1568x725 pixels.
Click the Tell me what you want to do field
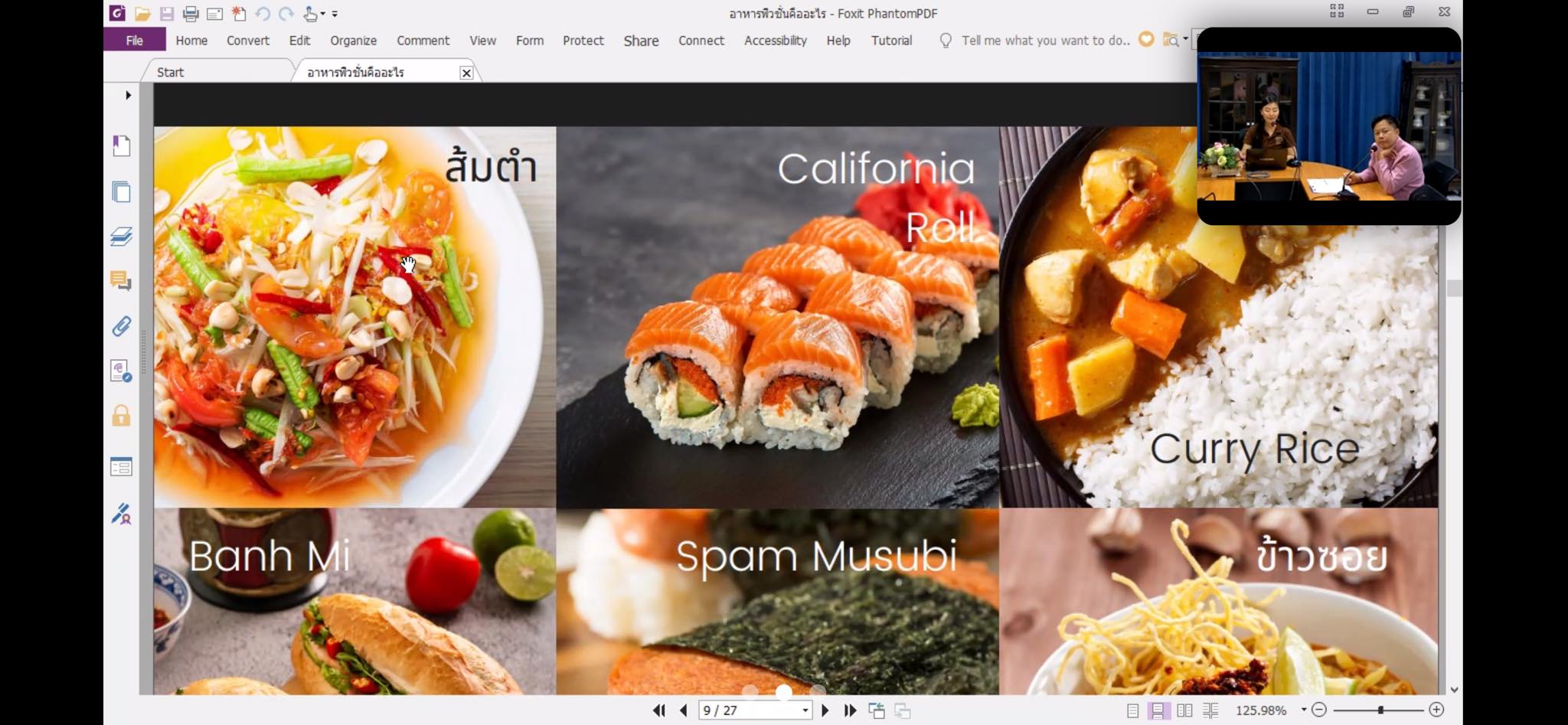[1045, 41]
